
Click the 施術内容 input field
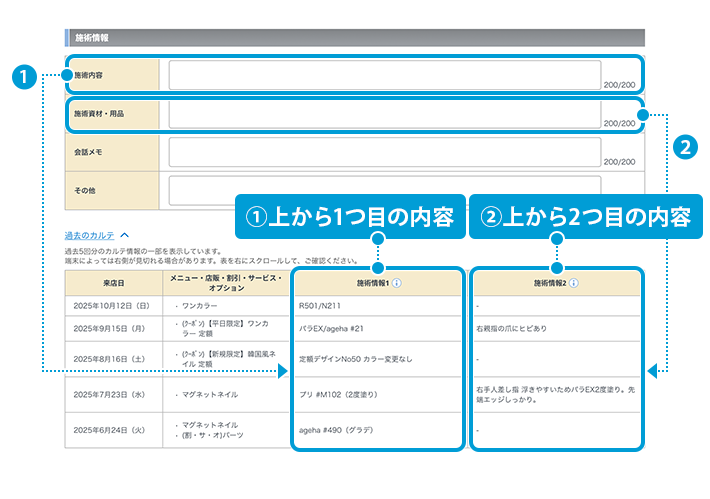[x=385, y=75]
